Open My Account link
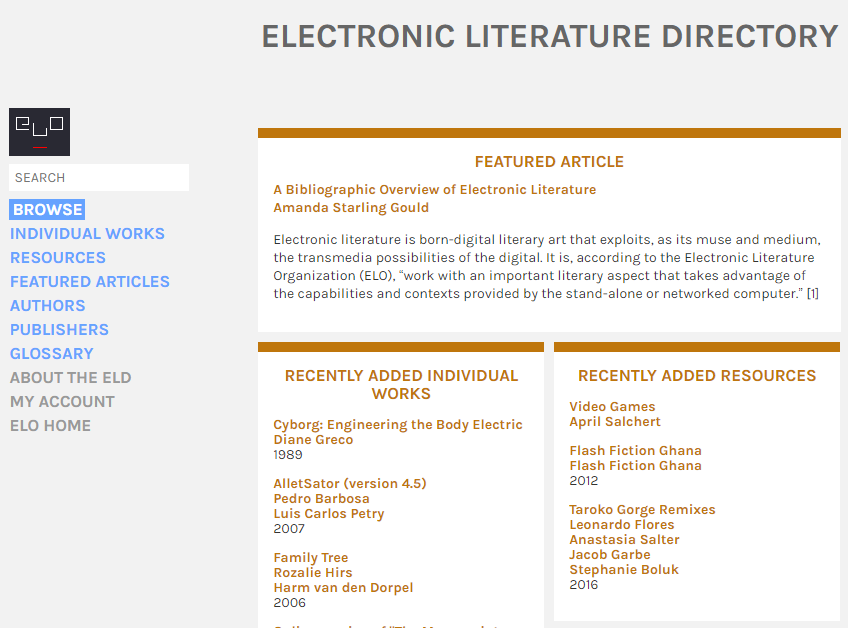The height and width of the screenshot is (628, 848). click(62, 401)
